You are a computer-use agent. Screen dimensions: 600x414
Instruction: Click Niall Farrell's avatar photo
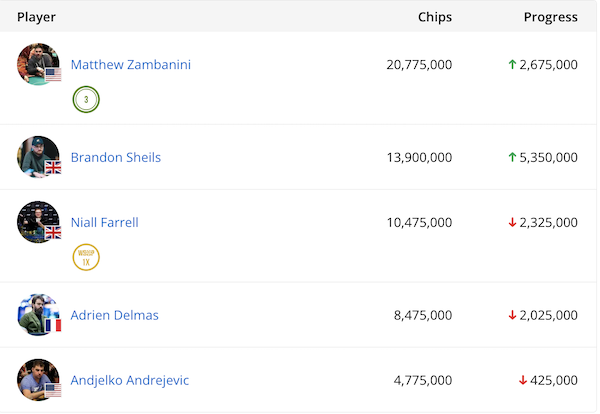39,222
